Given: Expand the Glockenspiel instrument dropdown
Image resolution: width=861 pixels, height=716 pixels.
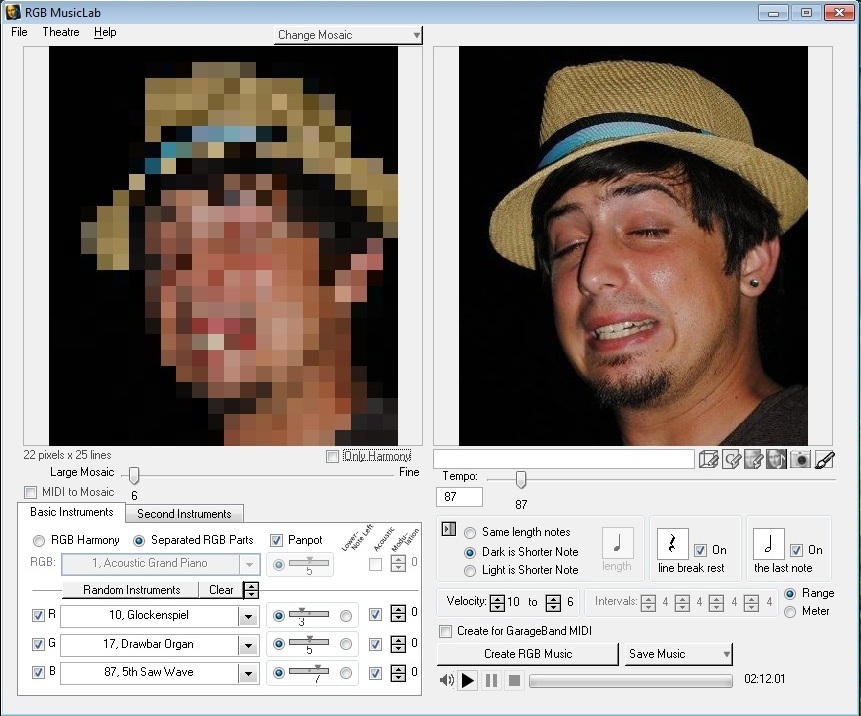Looking at the screenshot, I should 248,616.
